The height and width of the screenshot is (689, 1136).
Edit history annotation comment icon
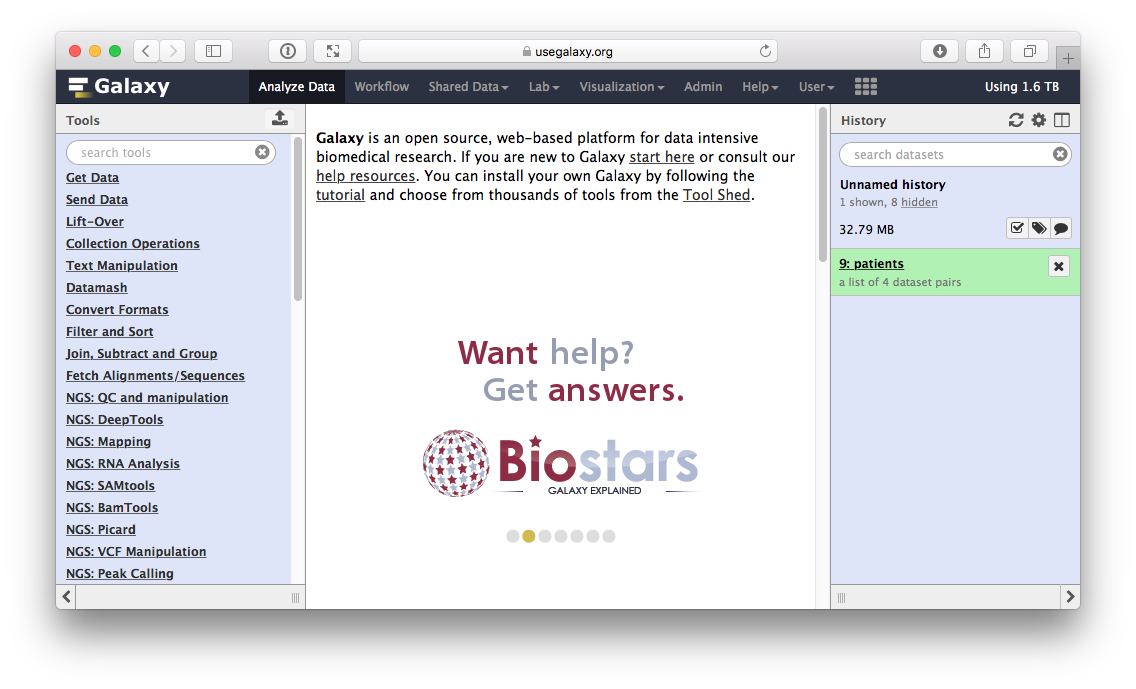click(1061, 229)
